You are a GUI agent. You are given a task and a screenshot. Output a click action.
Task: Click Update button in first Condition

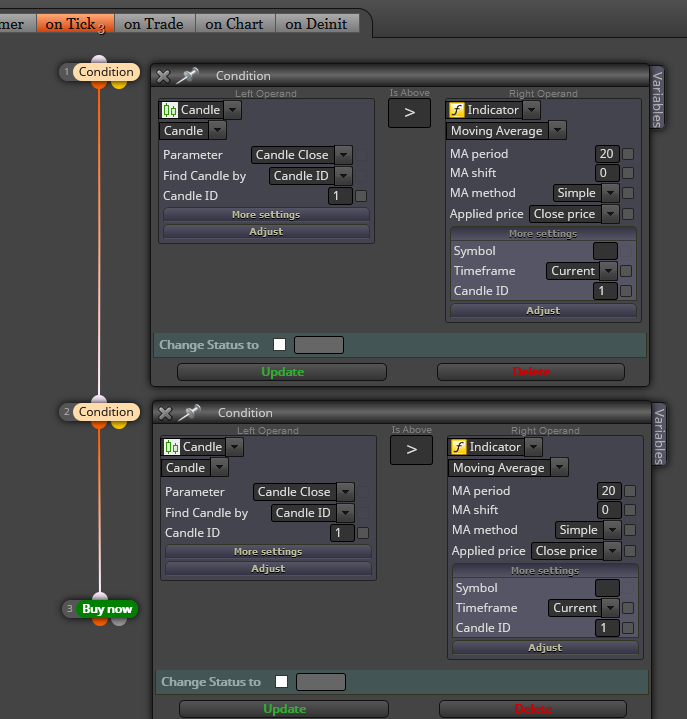click(282, 372)
